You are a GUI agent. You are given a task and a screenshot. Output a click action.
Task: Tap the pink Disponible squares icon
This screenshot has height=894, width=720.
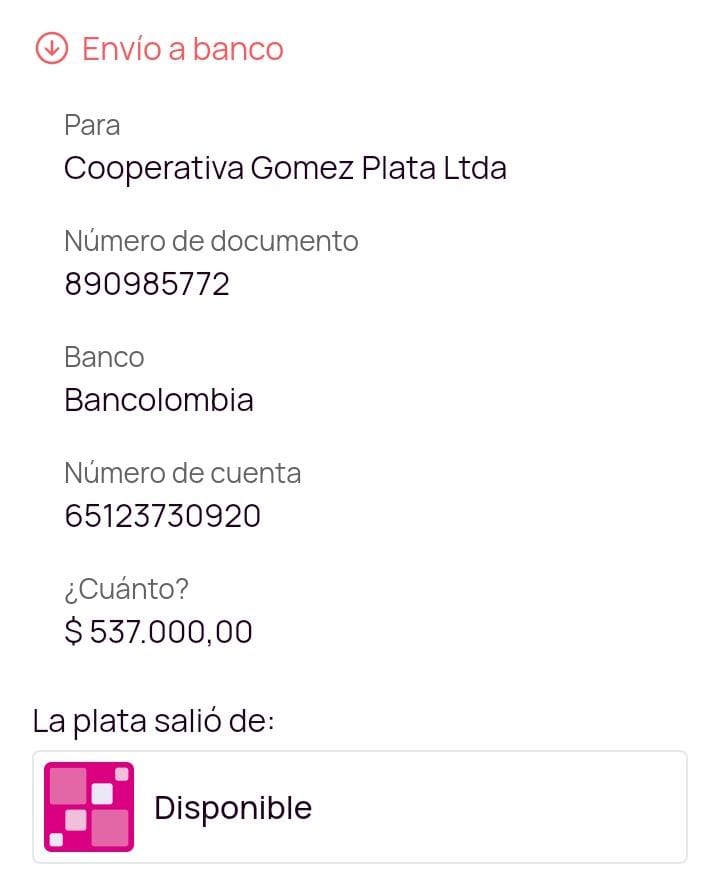tap(89, 807)
